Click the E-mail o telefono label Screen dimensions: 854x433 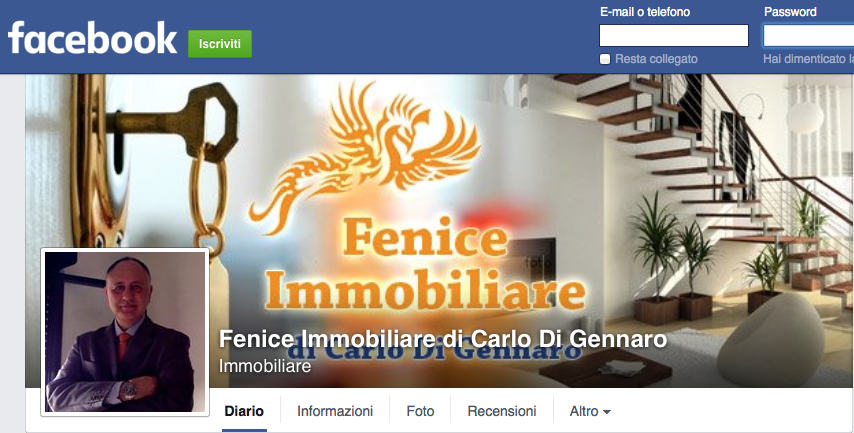pyautogui.click(x=645, y=12)
